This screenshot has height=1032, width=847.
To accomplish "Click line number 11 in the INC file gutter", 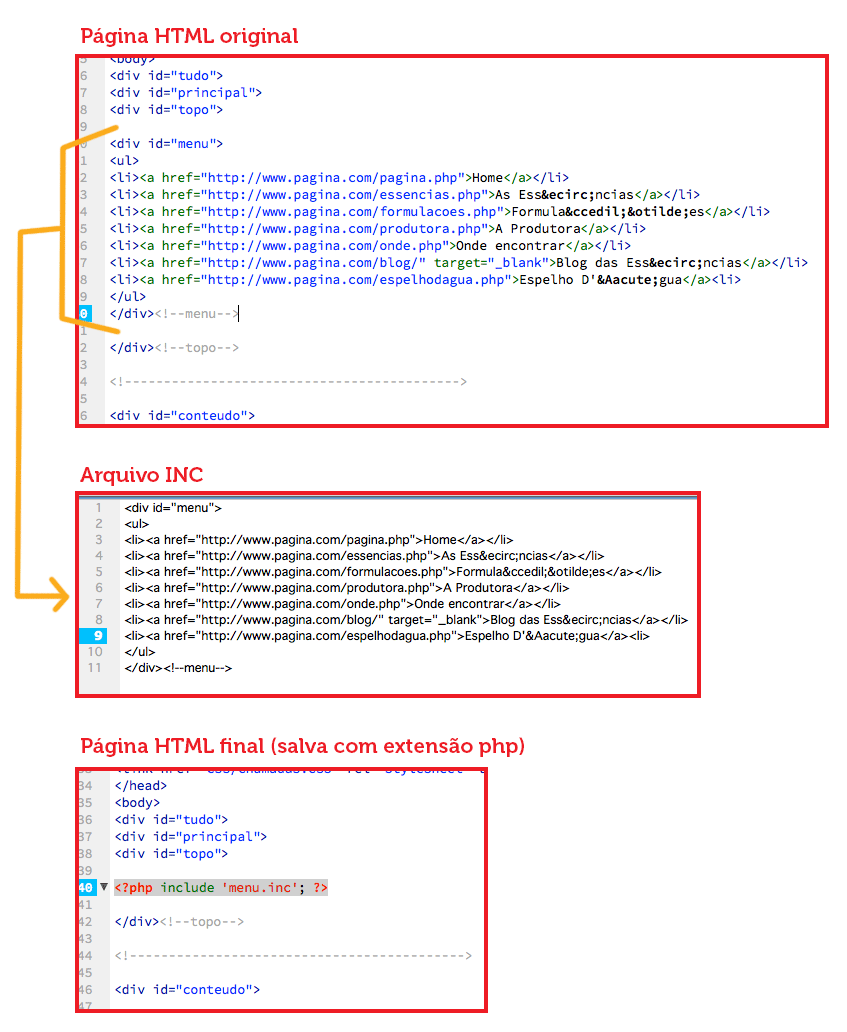I will tap(95, 668).
